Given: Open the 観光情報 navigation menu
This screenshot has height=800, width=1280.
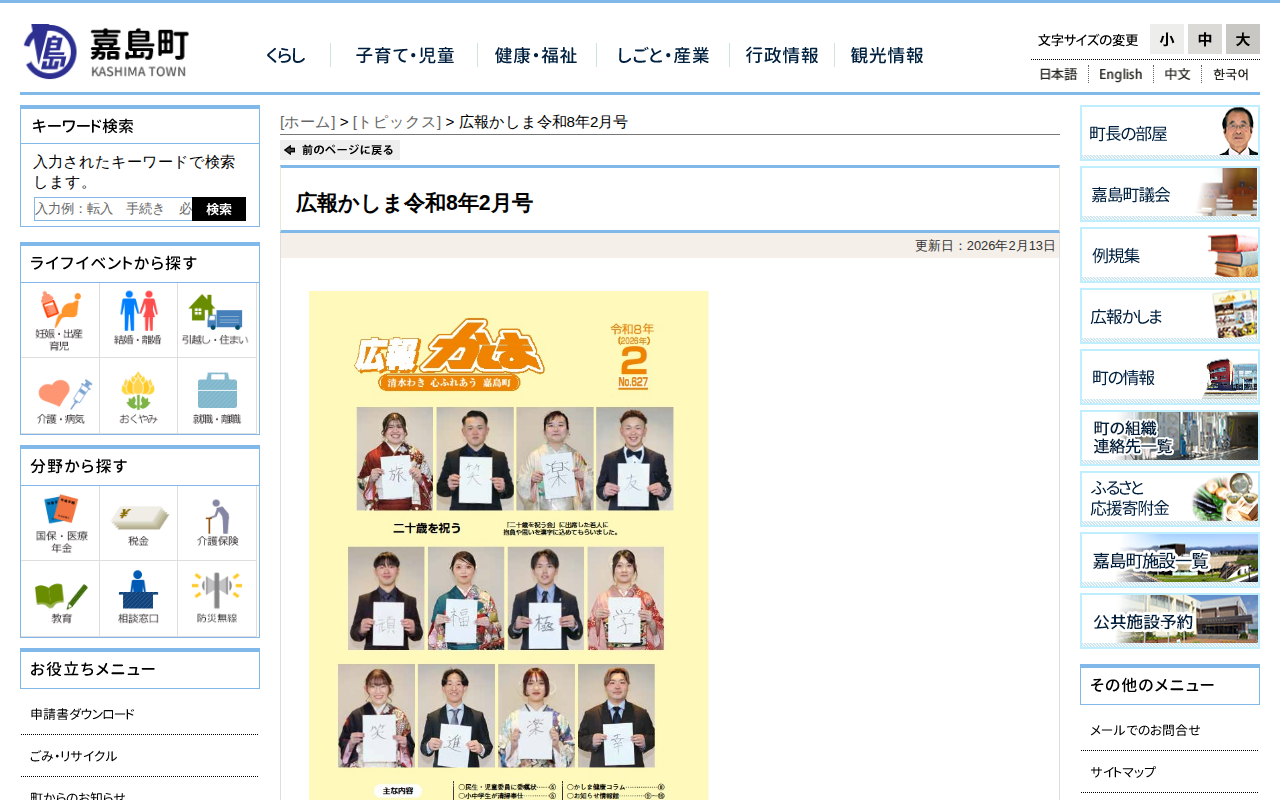Looking at the screenshot, I should click(887, 56).
